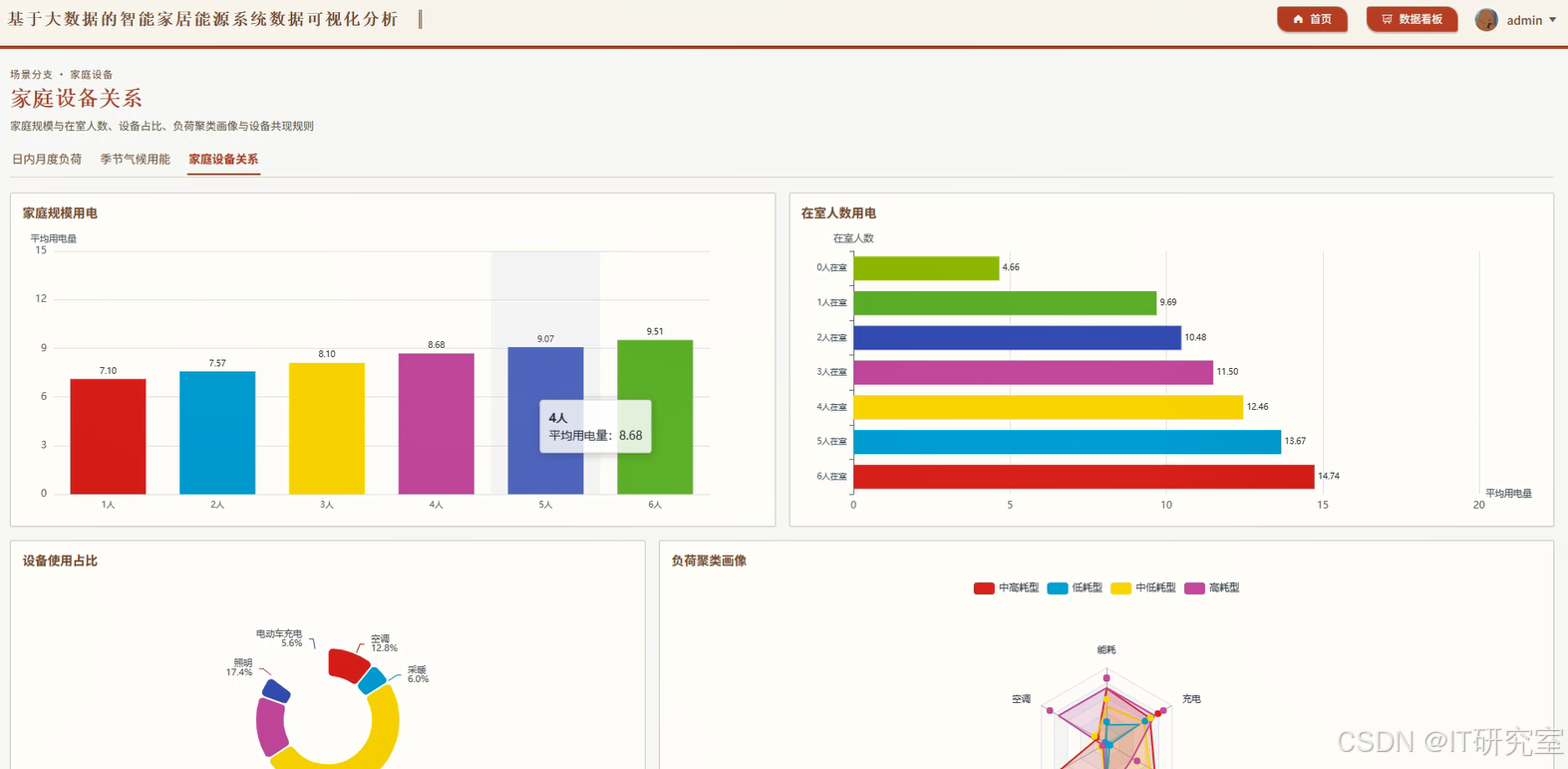The height and width of the screenshot is (769, 1568).
Task: Click the 5人在室 horizontal bar
Action: pos(1068,442)
